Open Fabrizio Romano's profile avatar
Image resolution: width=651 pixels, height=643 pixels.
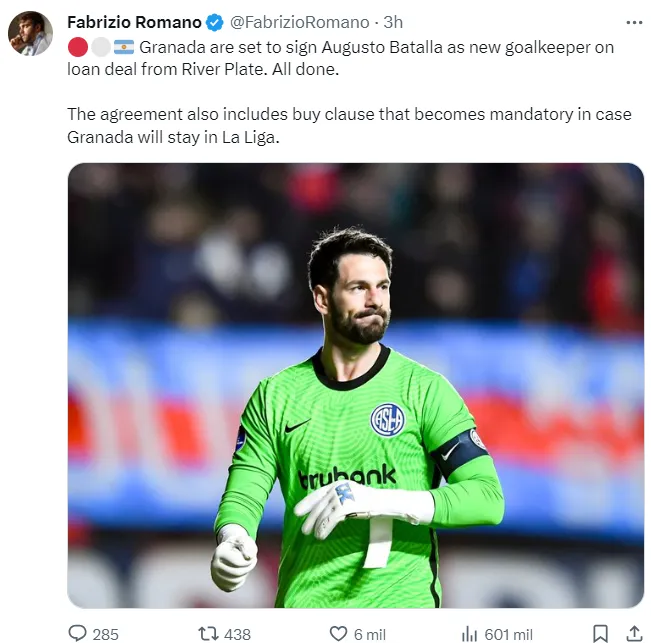(x=30, y=33)
